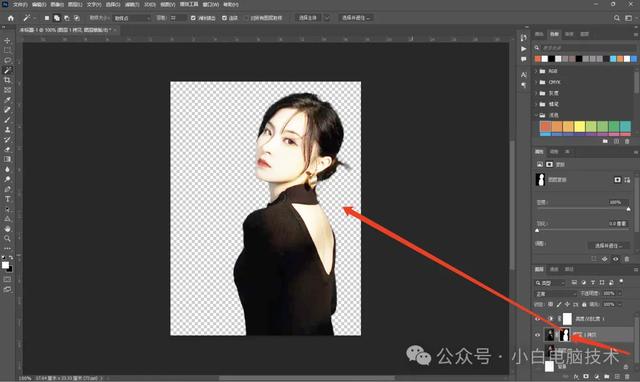Select the Horizontal Type tool
Viewport: 640px width, 382px height.
click(x=7, y=199)
